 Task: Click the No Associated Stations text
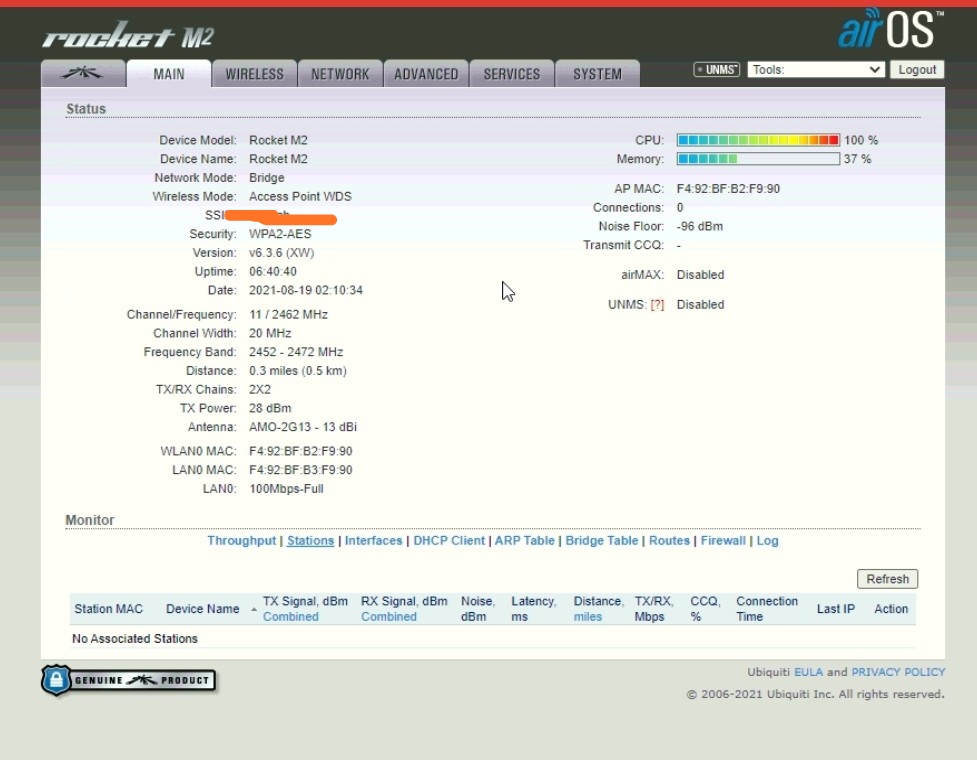click(x=135, y=639)
